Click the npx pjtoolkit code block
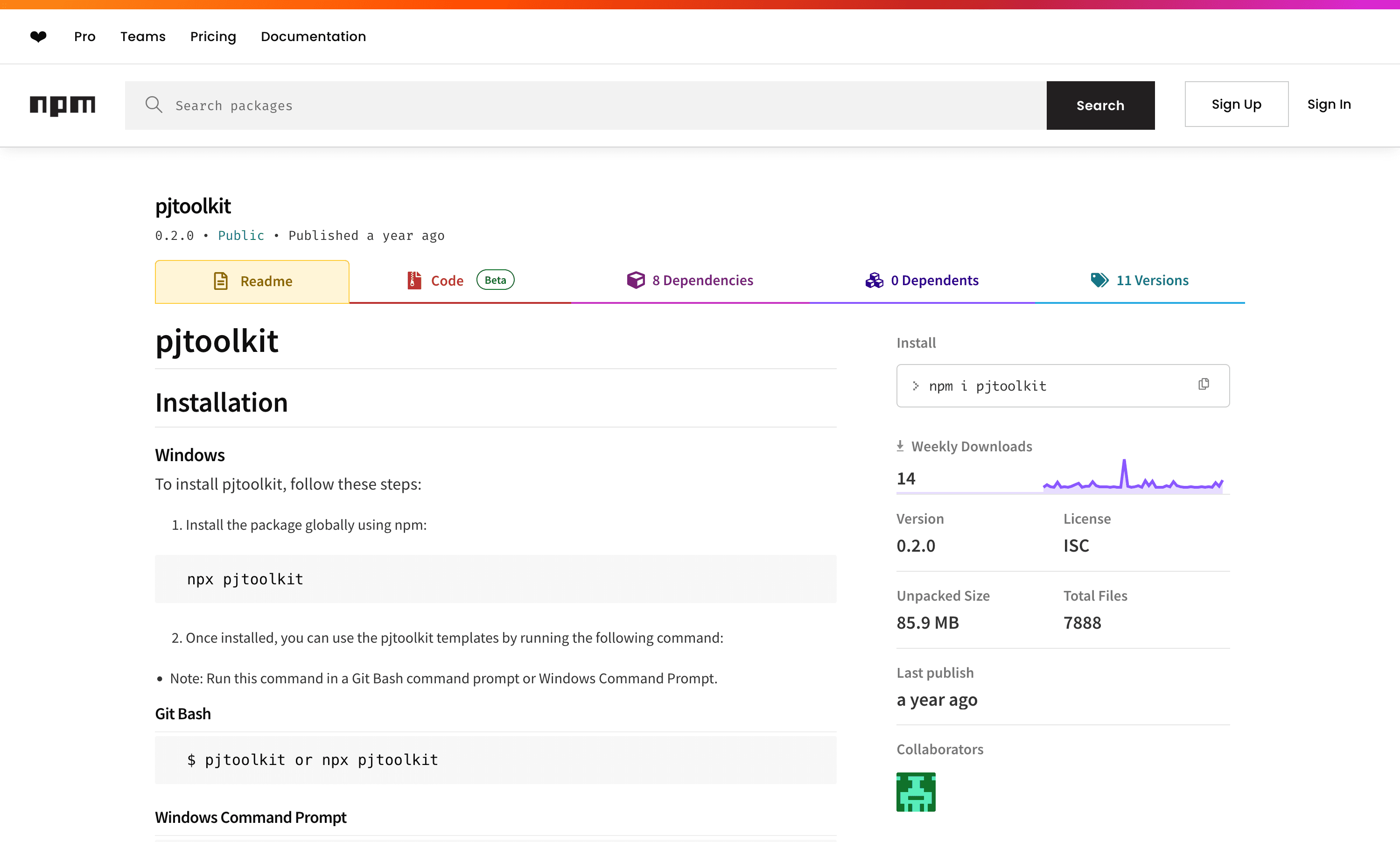Image resolution: width=1400 pixels, height=842 pixels. click(495, 579)
